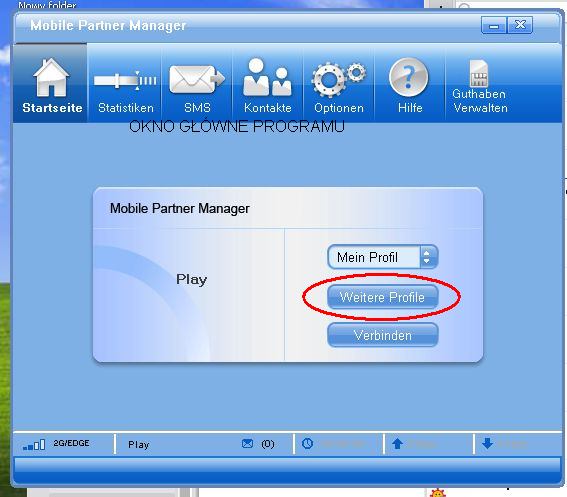Click the Play network status label
Screen dimensions: 567x497
(138, 445)
